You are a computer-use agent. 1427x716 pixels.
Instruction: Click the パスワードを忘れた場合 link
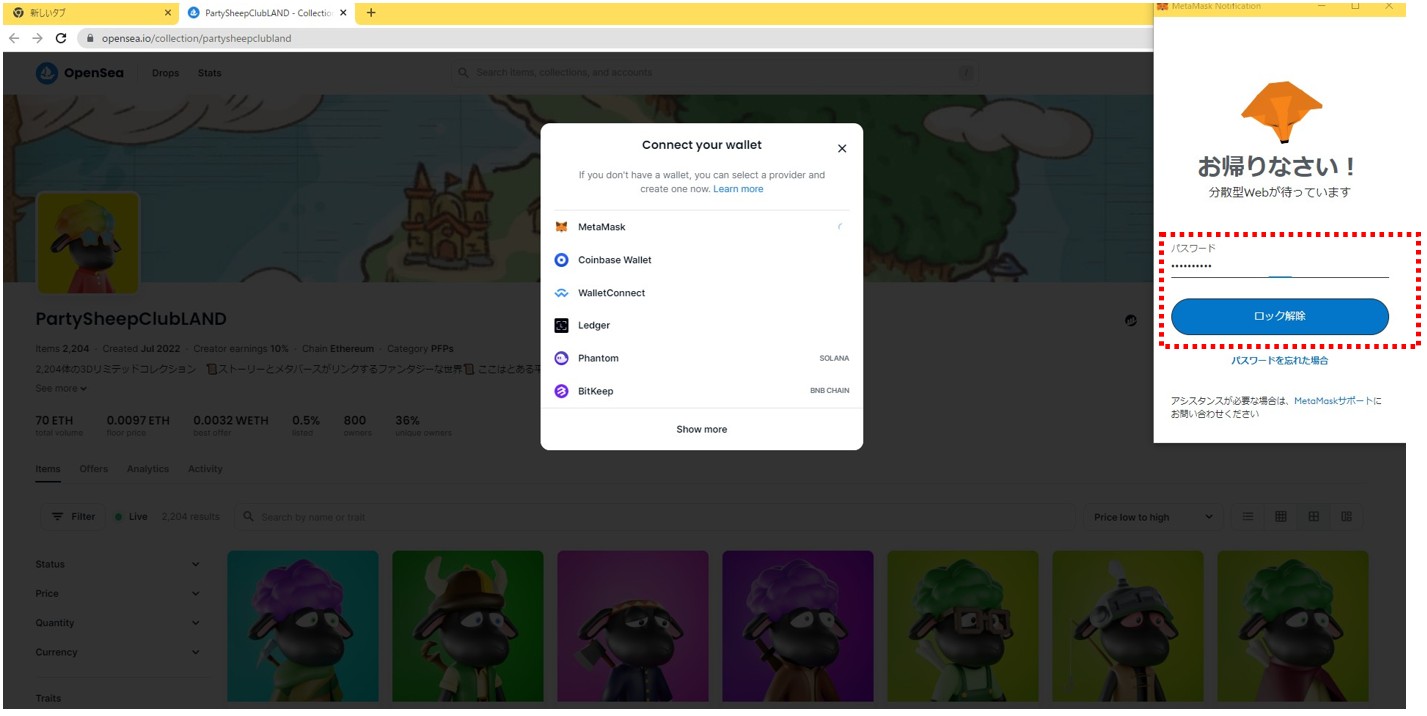coord(1280,361)
